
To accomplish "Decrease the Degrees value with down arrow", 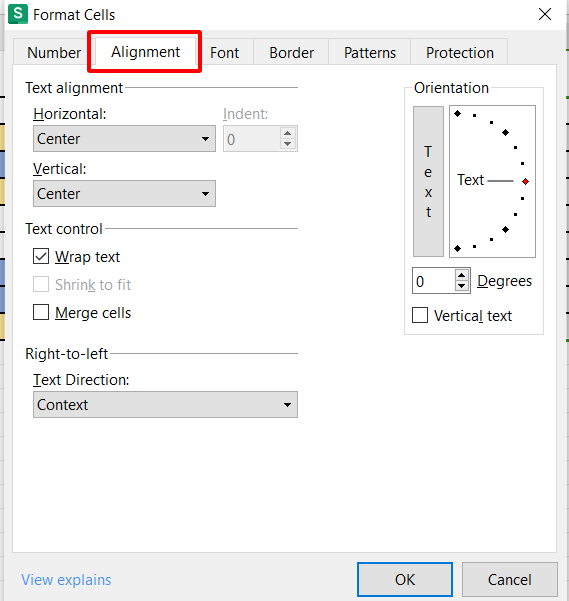I will pyautogui.click(x=462, y=286).
